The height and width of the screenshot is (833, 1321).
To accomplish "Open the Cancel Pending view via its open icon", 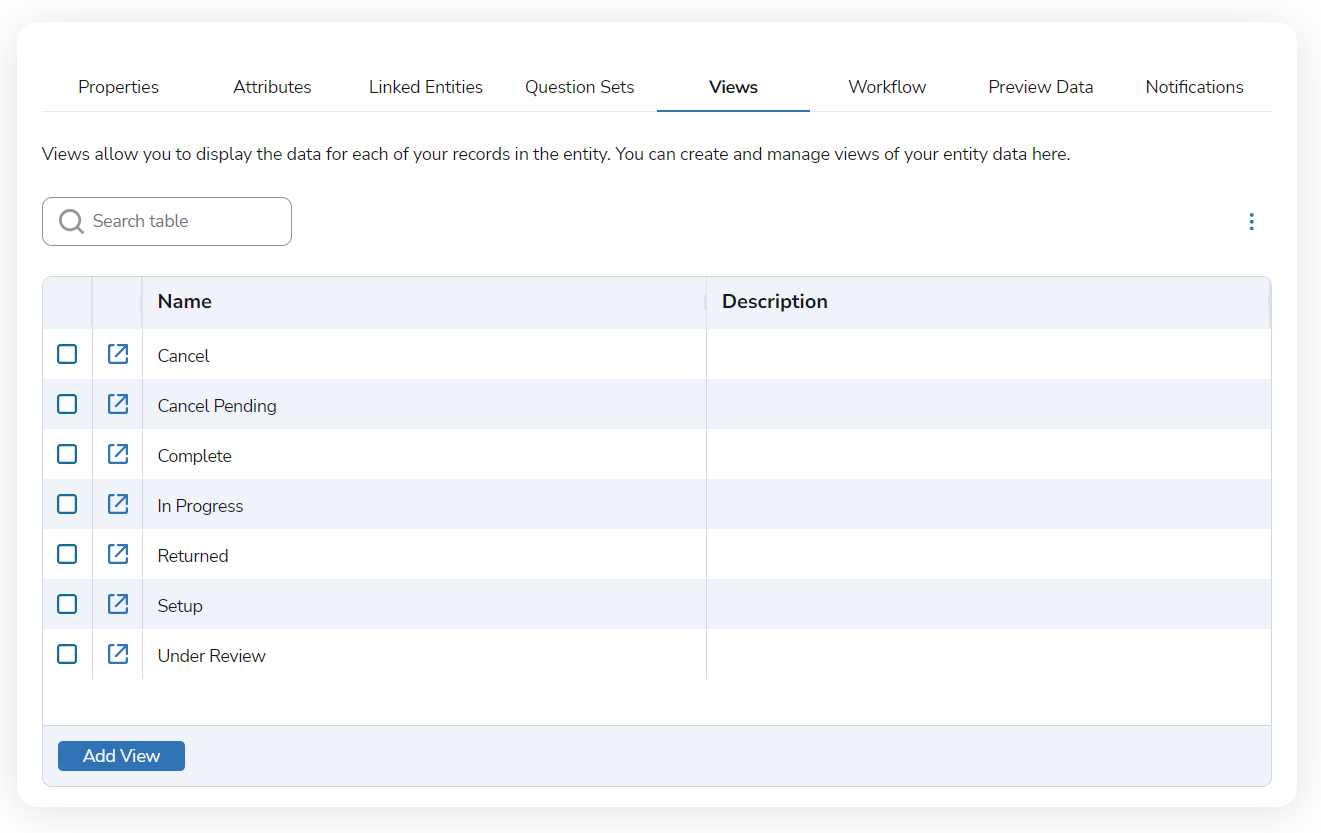I will [x=118, y=404].
